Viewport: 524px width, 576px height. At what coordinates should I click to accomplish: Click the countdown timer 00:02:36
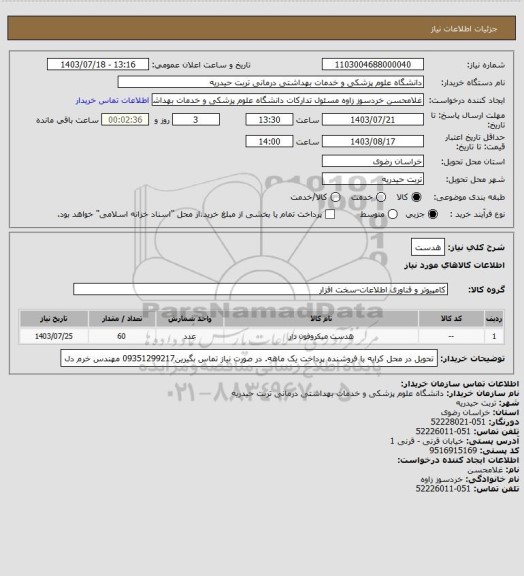click(125, 120)
